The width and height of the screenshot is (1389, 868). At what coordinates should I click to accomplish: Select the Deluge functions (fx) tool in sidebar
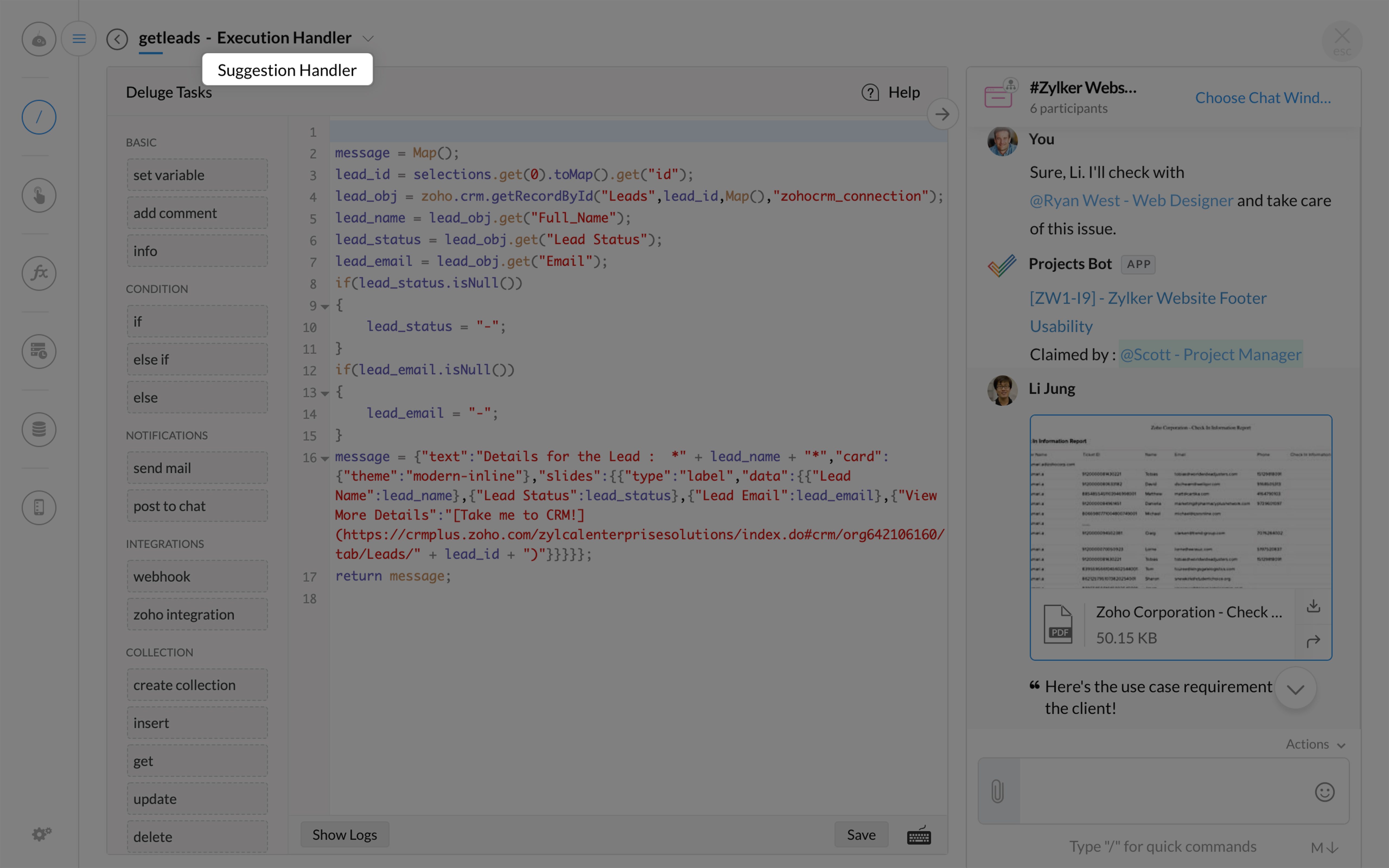tap(39, 273)
